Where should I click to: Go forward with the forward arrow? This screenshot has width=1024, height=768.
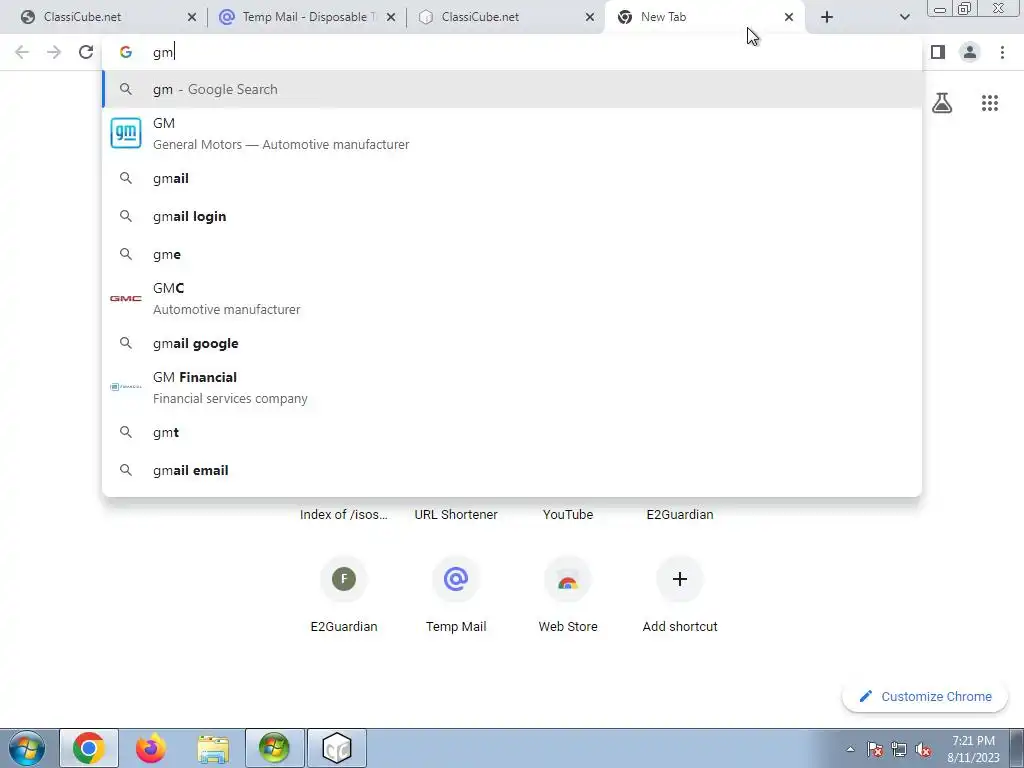point(54,52)
